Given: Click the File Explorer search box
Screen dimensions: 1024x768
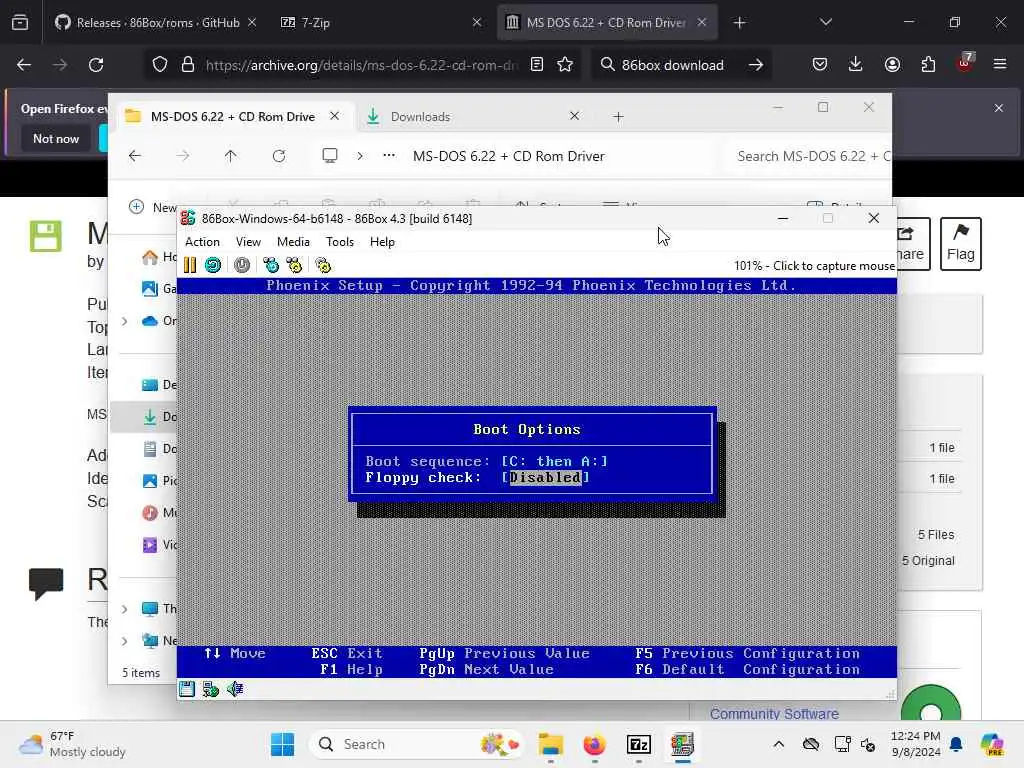Looking at the screenshot, I should pyautogui.click(x=808, y=156).
